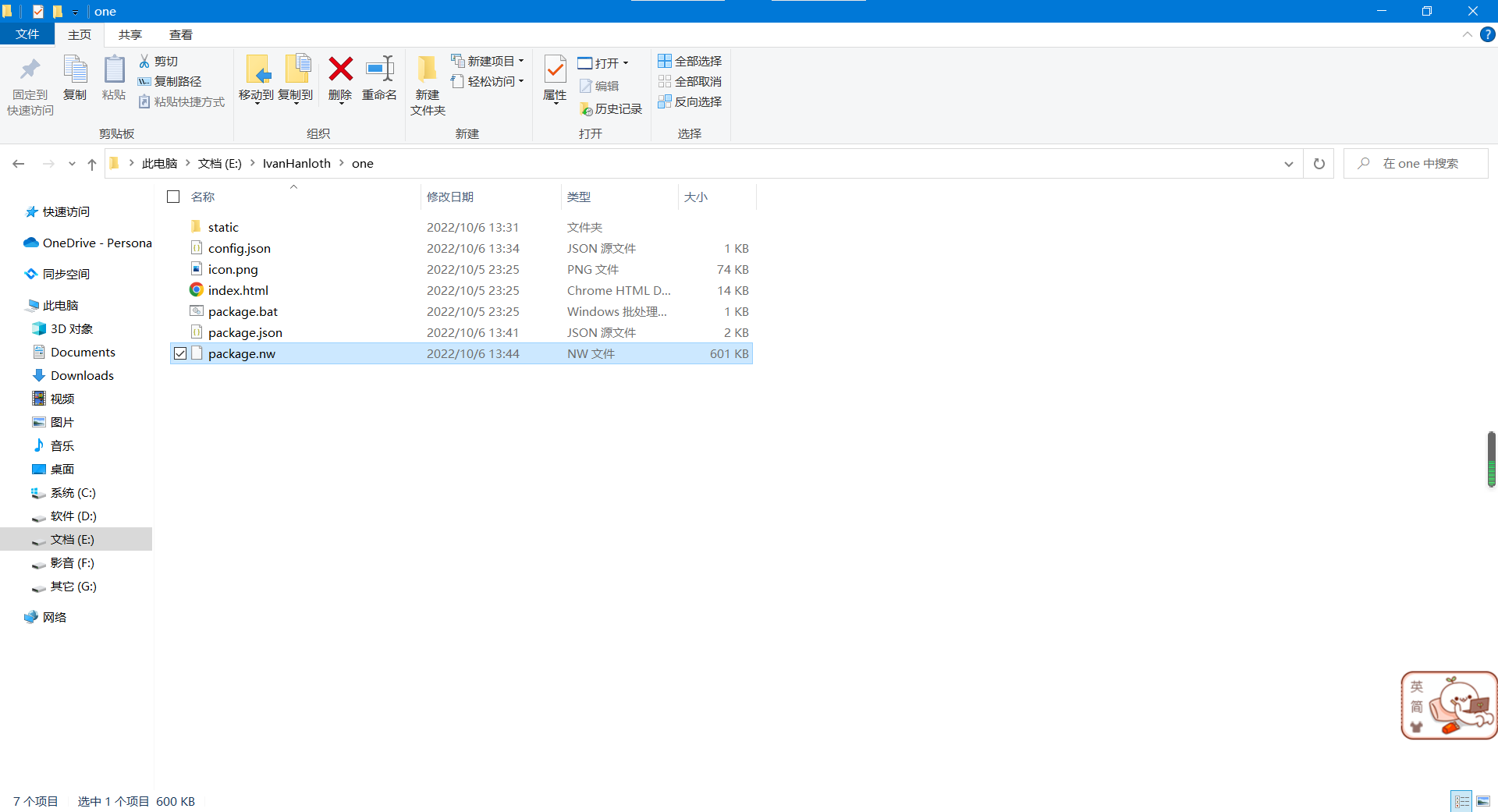Open Properties via the checkmark icon
Image resolution: width=1498 pixels, height=812 pixels.
[x=555, y=70]
